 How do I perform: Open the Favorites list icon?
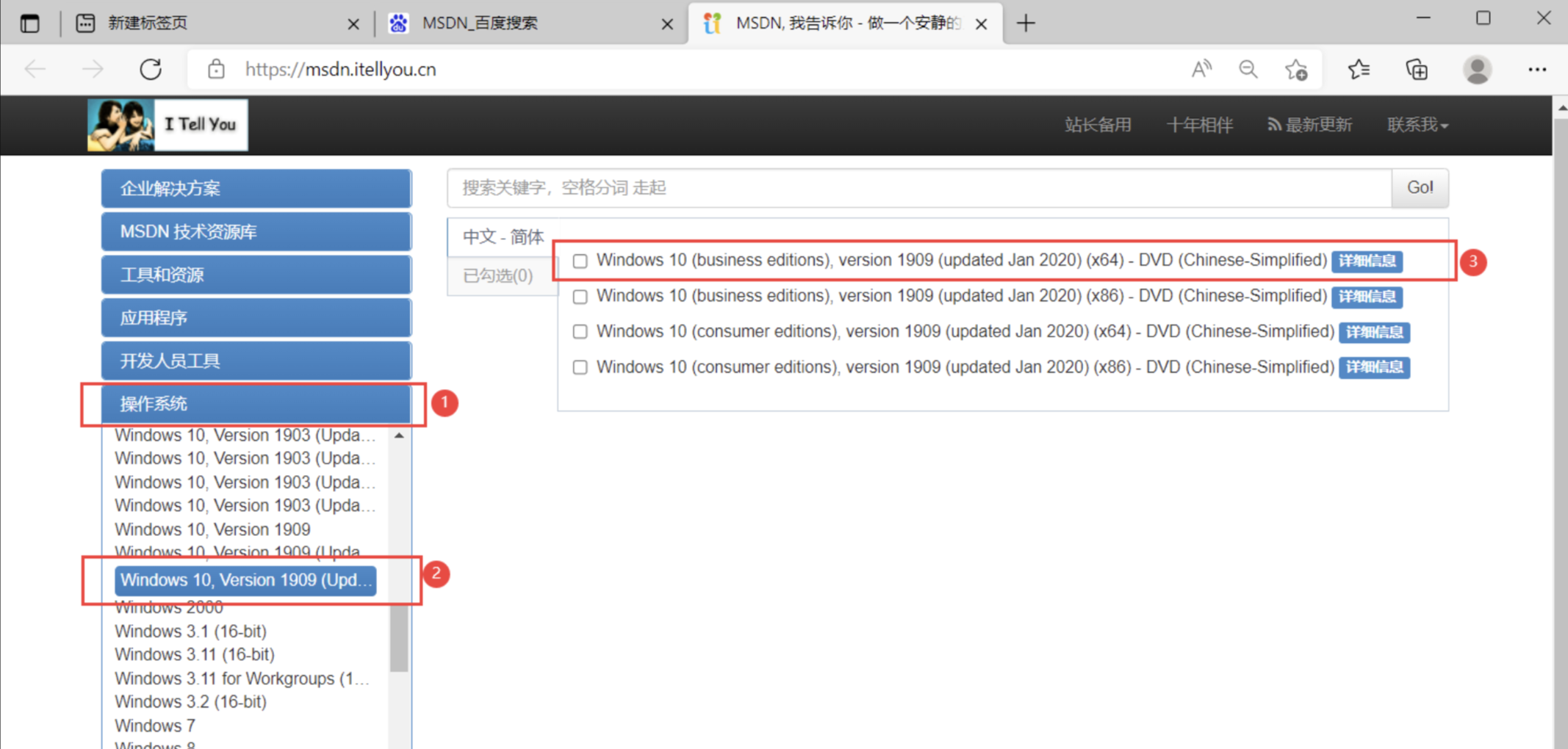[x=1359, y=70]
